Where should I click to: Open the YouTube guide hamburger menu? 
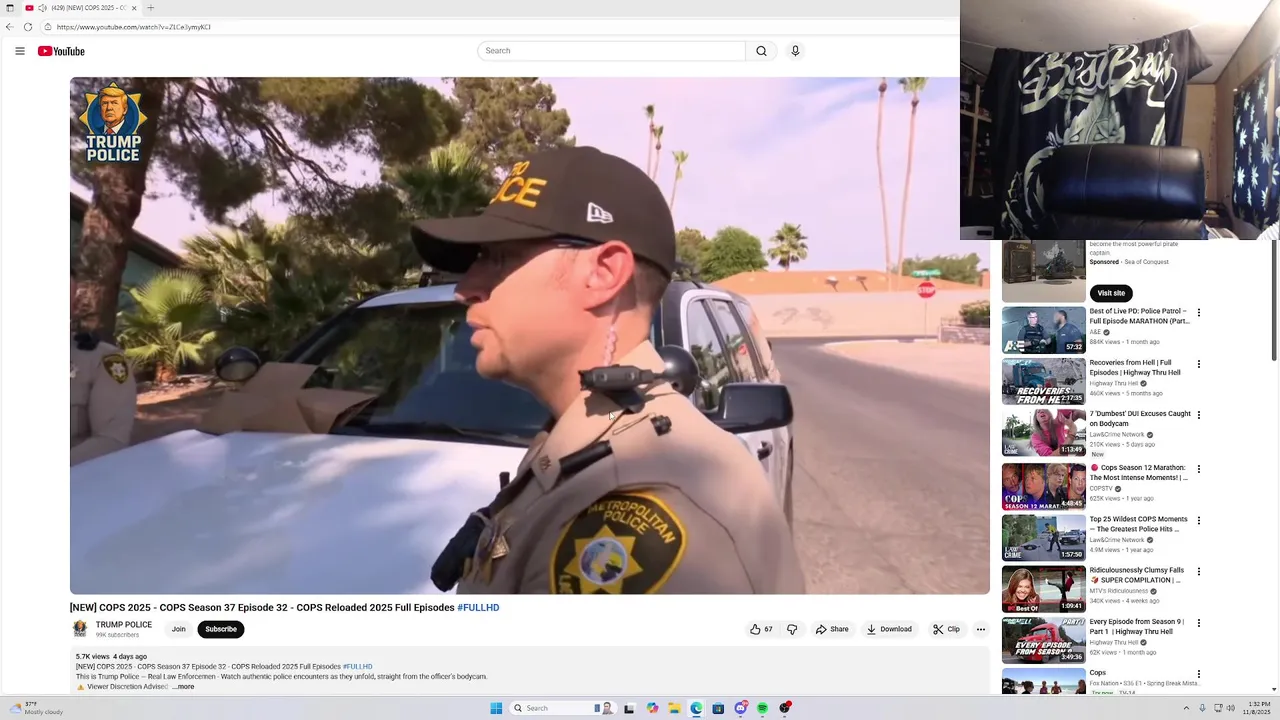click(x=19, y=51)
